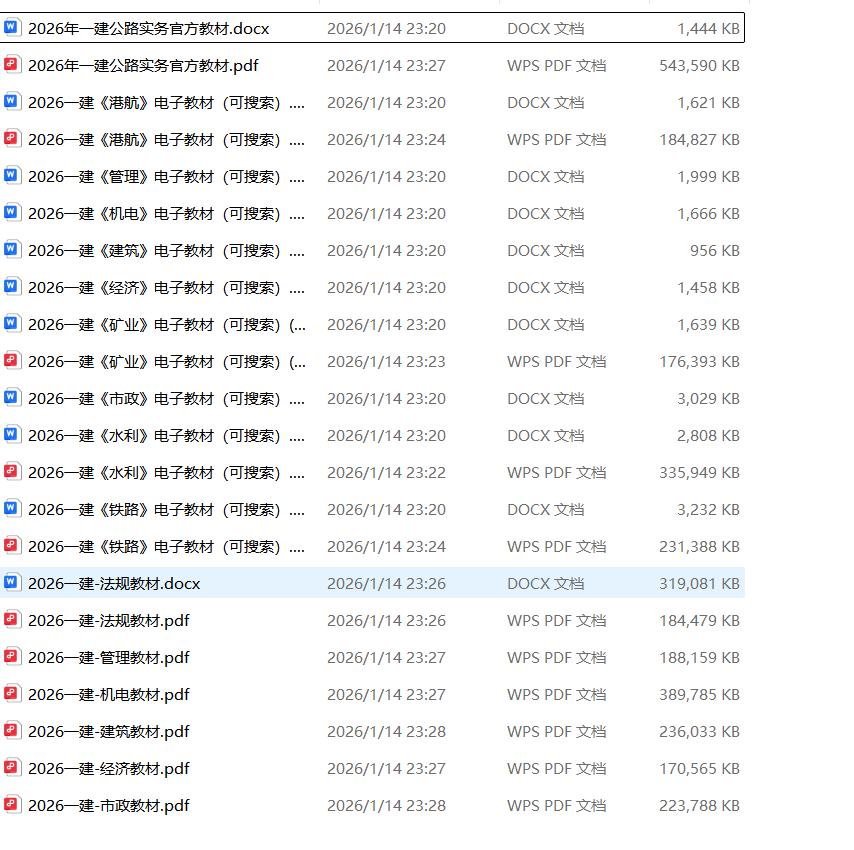
Task: Click the PDF icon of 2026一建-机电教材.pdf
Action: click(x=12, y=694)
